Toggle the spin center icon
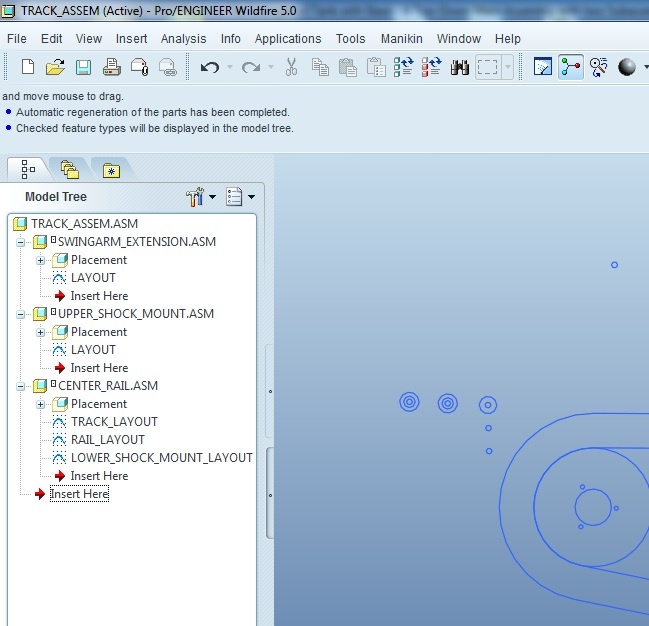649x626 pixels. pos(571,67)
